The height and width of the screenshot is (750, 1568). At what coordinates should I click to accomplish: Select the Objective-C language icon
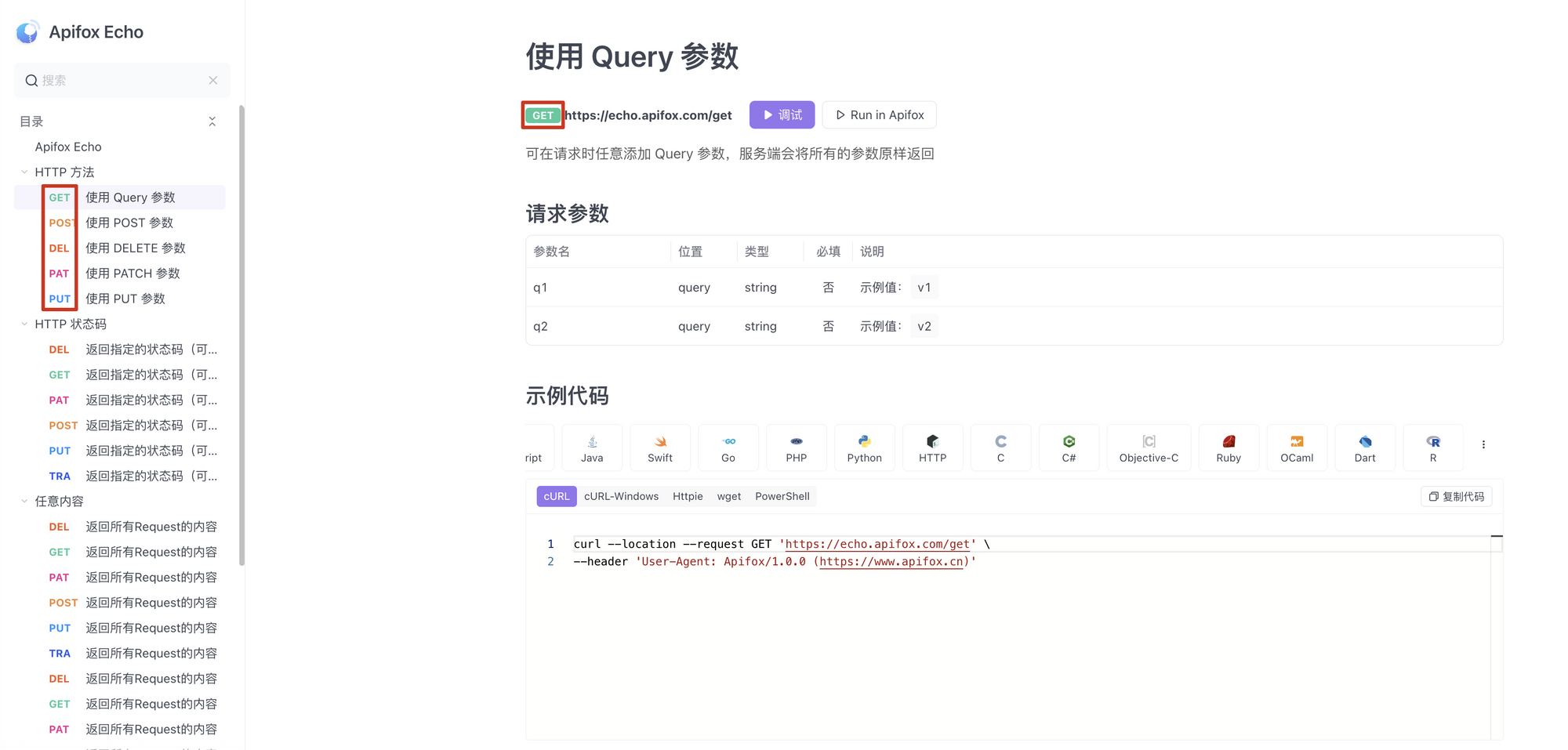pos(1149,441)
